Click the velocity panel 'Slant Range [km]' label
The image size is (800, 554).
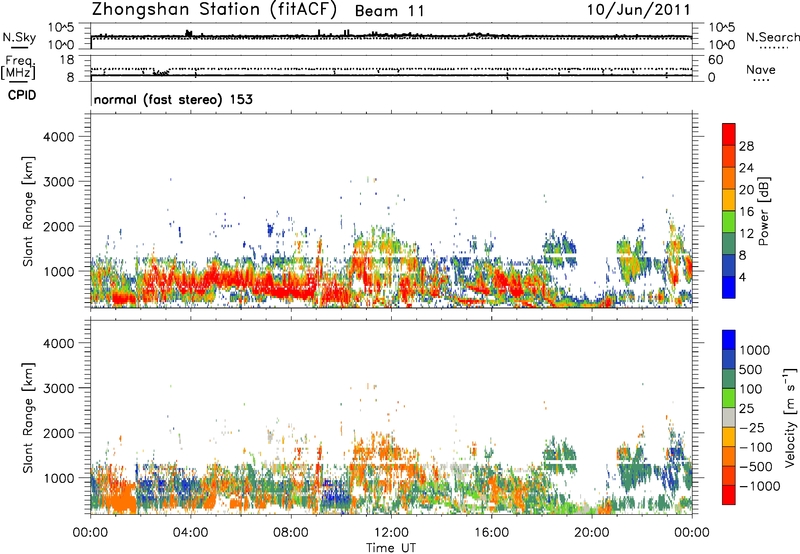click(x=28, y=418)
